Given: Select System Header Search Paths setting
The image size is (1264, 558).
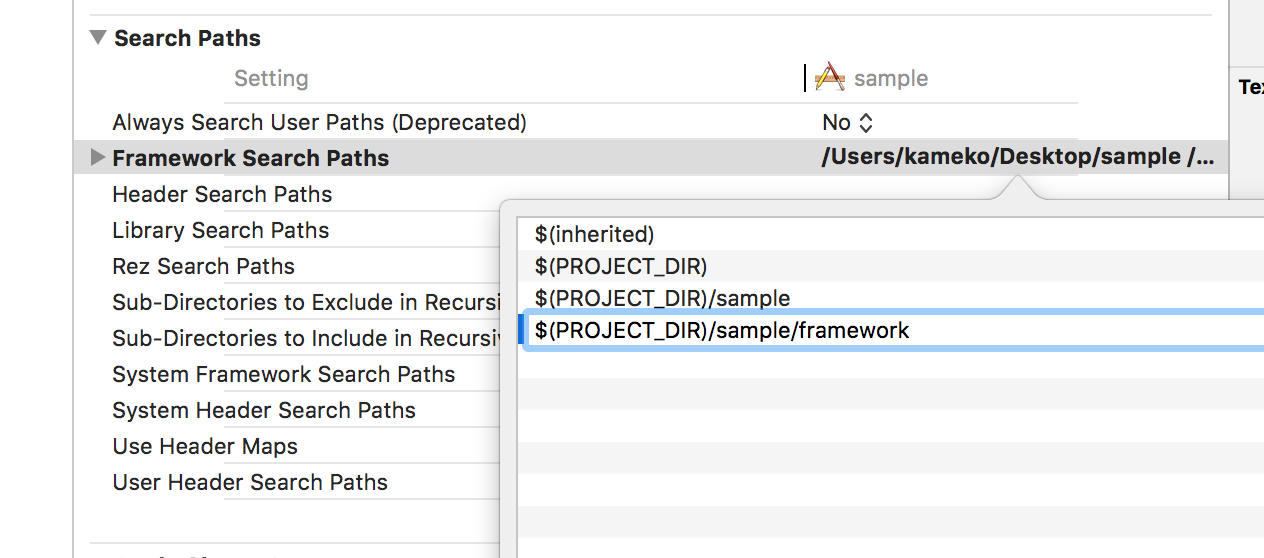Looking at the screenshot, I should (x=263, y=411).
